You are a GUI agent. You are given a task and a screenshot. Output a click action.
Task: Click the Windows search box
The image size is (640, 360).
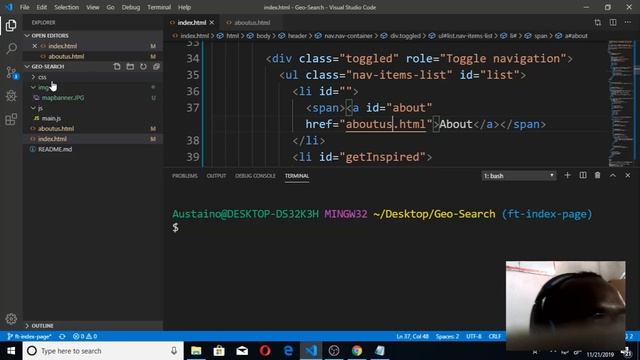pyautogui.click(x=103, y=351)
